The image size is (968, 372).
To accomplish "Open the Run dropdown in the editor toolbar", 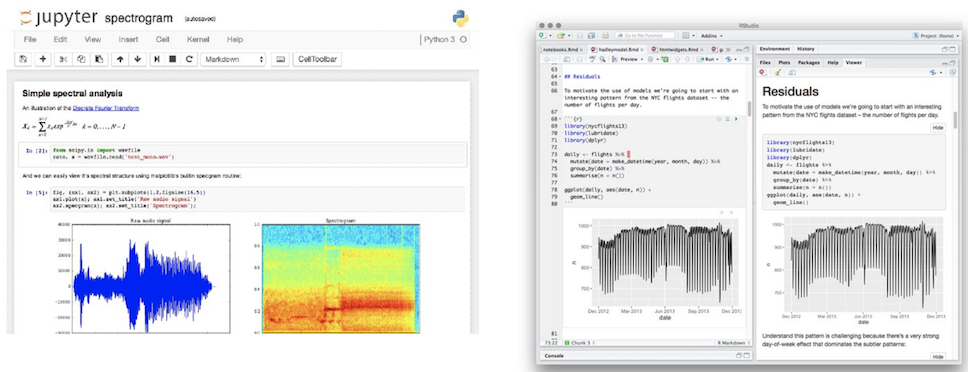I will click(707, 59).
